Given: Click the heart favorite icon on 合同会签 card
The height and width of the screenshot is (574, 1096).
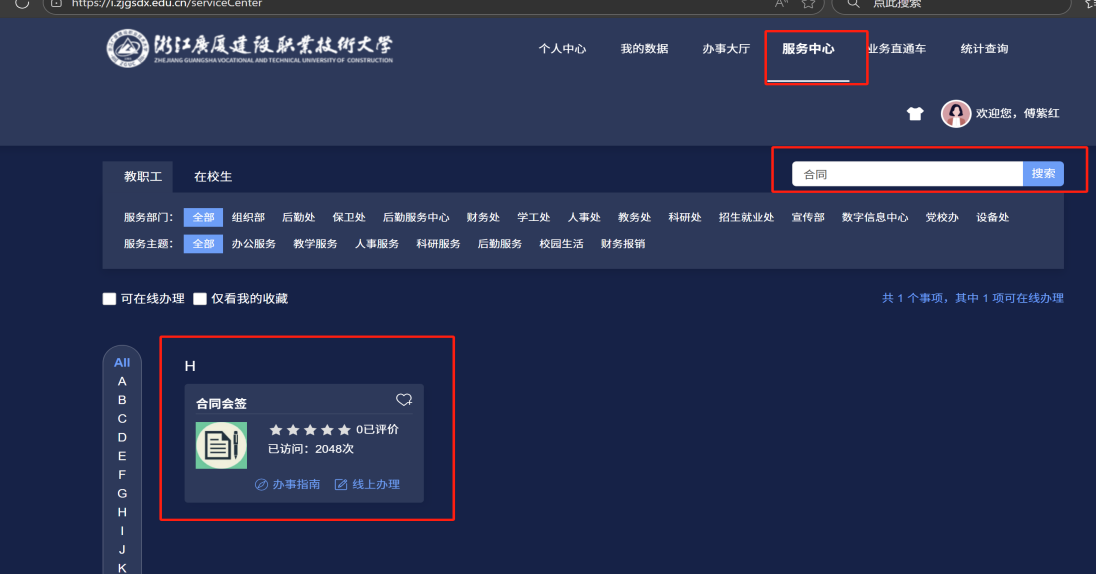Looking at the screenshot, I should point(404,400).
